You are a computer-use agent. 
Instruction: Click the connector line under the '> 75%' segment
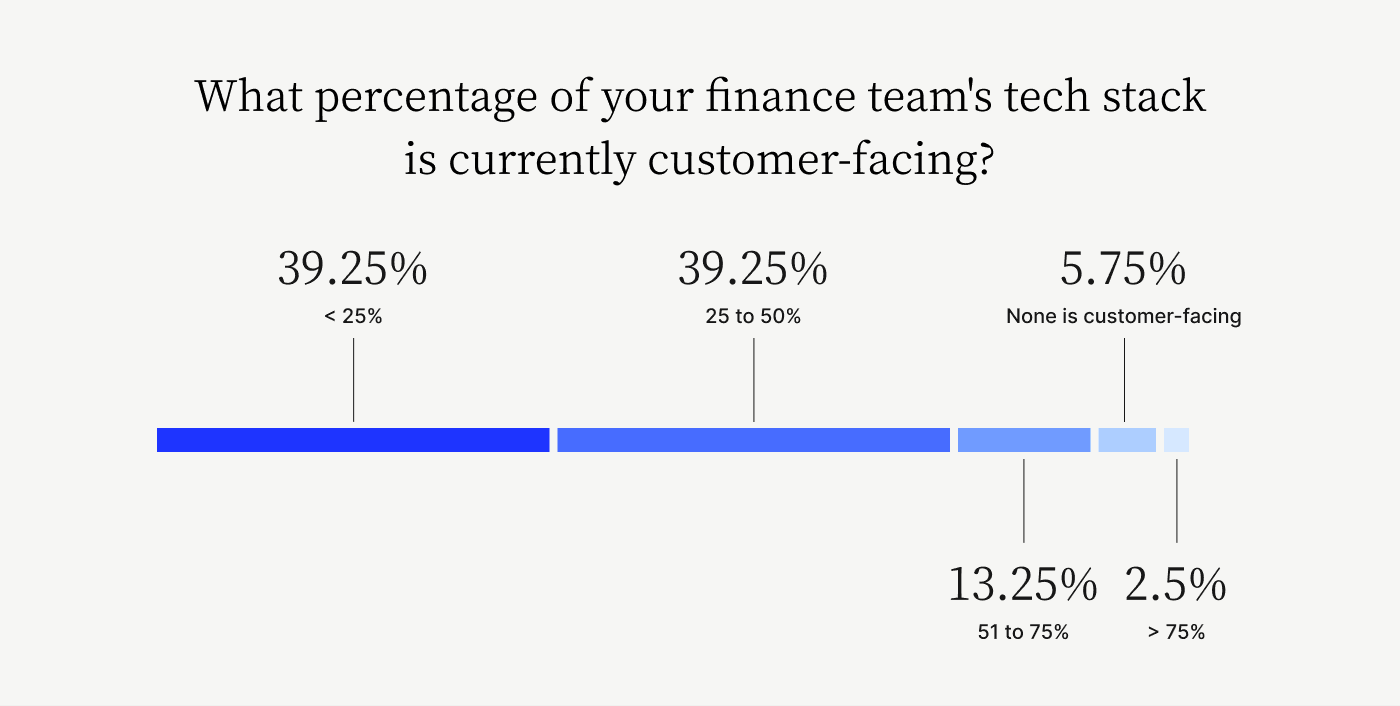tap(1176, 501)
